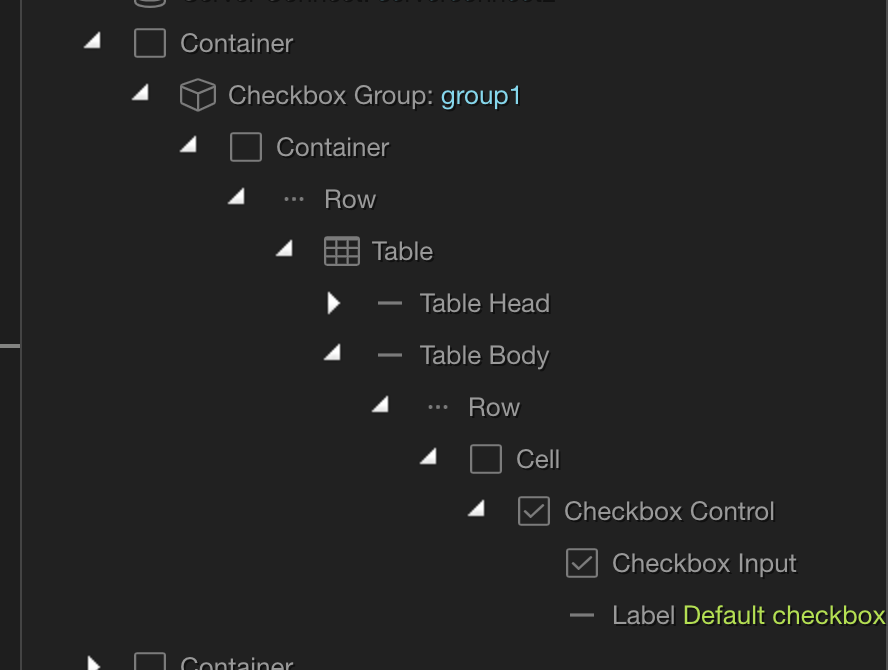
Task: Click the Default checkbox label text
Action: click(x=784, y=616)
